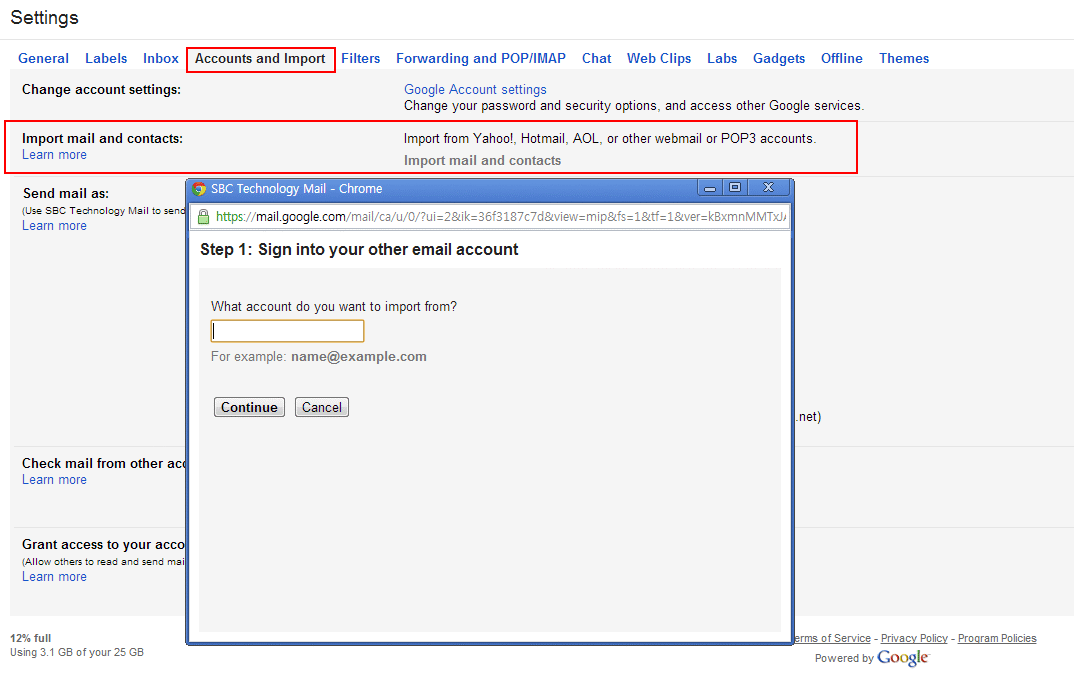Viewport: 1074px width, 686px height.
Task: Switch to the Chat tab
Action: tap(597, 59)
